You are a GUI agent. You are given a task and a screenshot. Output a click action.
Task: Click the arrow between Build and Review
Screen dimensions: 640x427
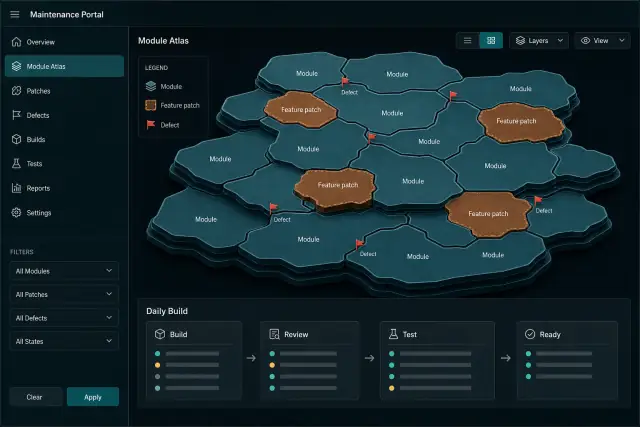[251, 358]
